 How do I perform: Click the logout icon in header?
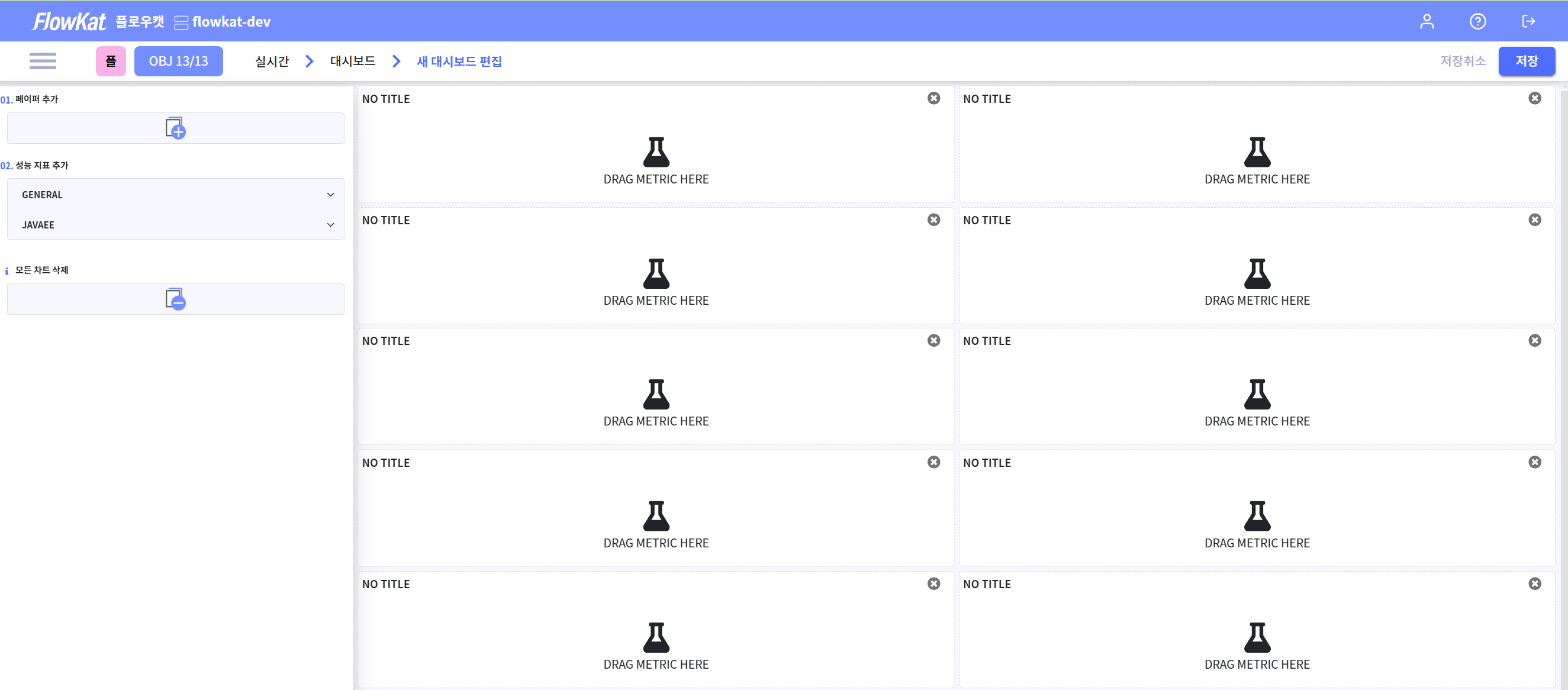(1528, 22)
